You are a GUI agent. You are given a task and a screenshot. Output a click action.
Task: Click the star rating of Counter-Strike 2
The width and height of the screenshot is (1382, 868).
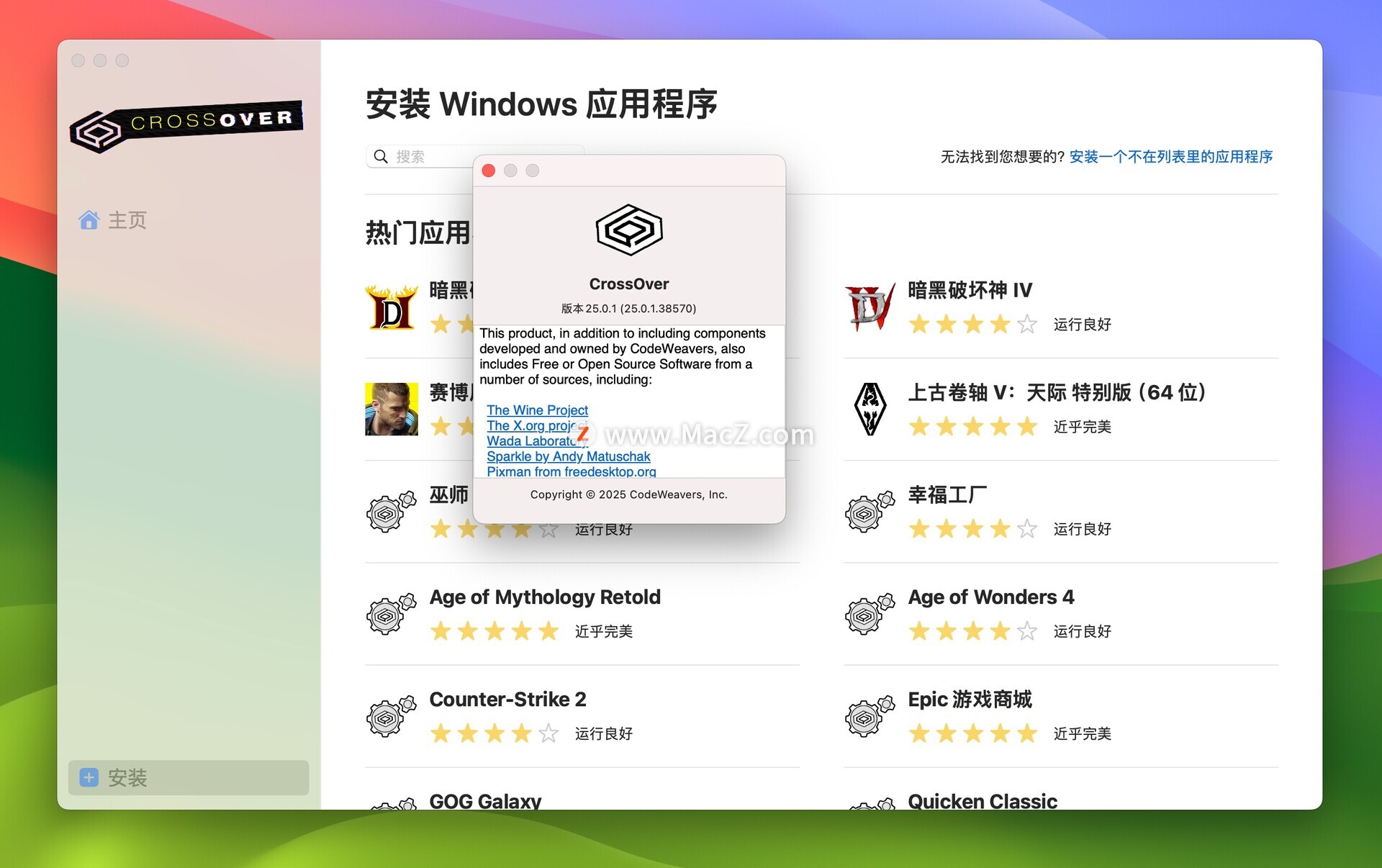(494, 733)
